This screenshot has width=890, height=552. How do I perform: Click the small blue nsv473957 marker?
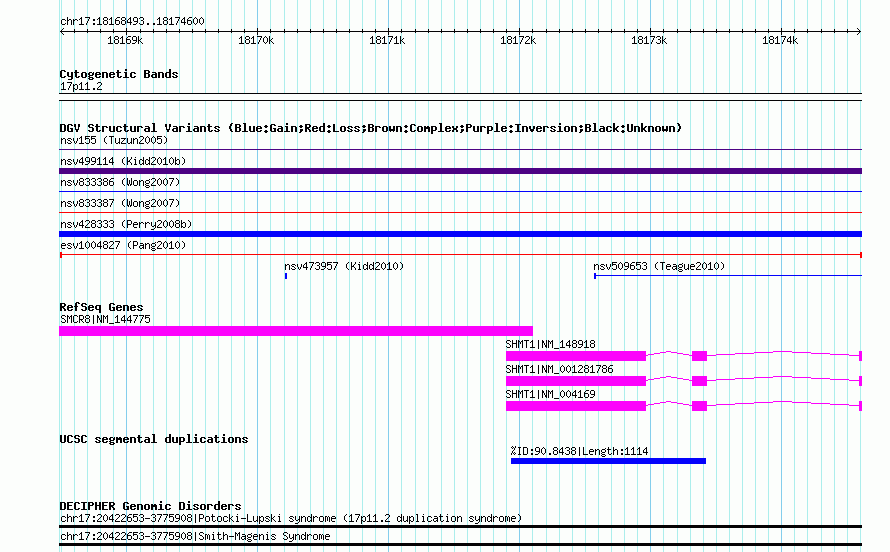[286, 276]
